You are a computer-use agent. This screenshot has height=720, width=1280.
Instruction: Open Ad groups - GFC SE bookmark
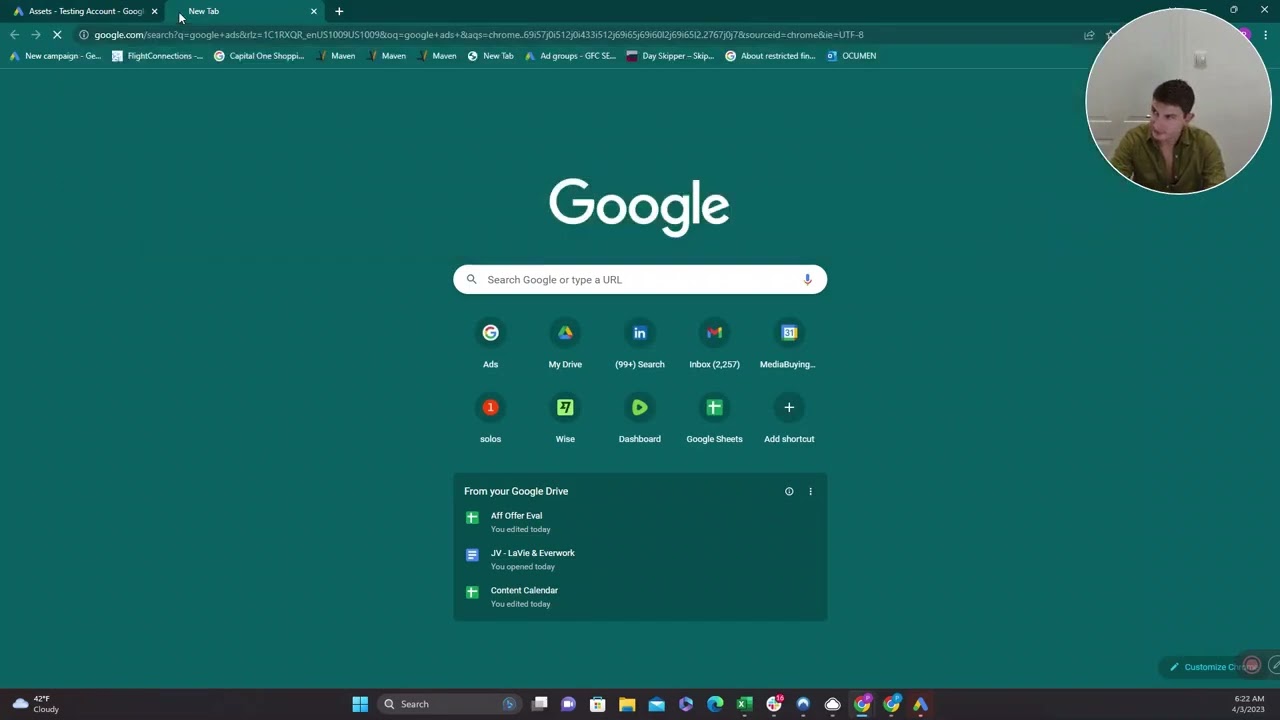tap(570, 56)
